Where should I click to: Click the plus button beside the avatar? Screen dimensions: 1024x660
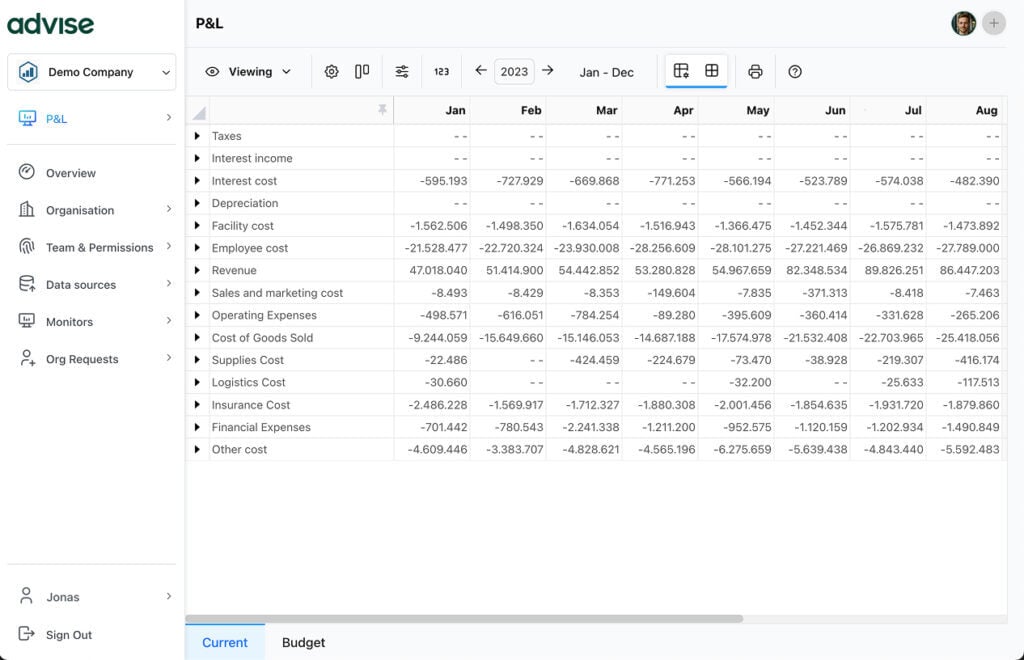pos(993,23)
